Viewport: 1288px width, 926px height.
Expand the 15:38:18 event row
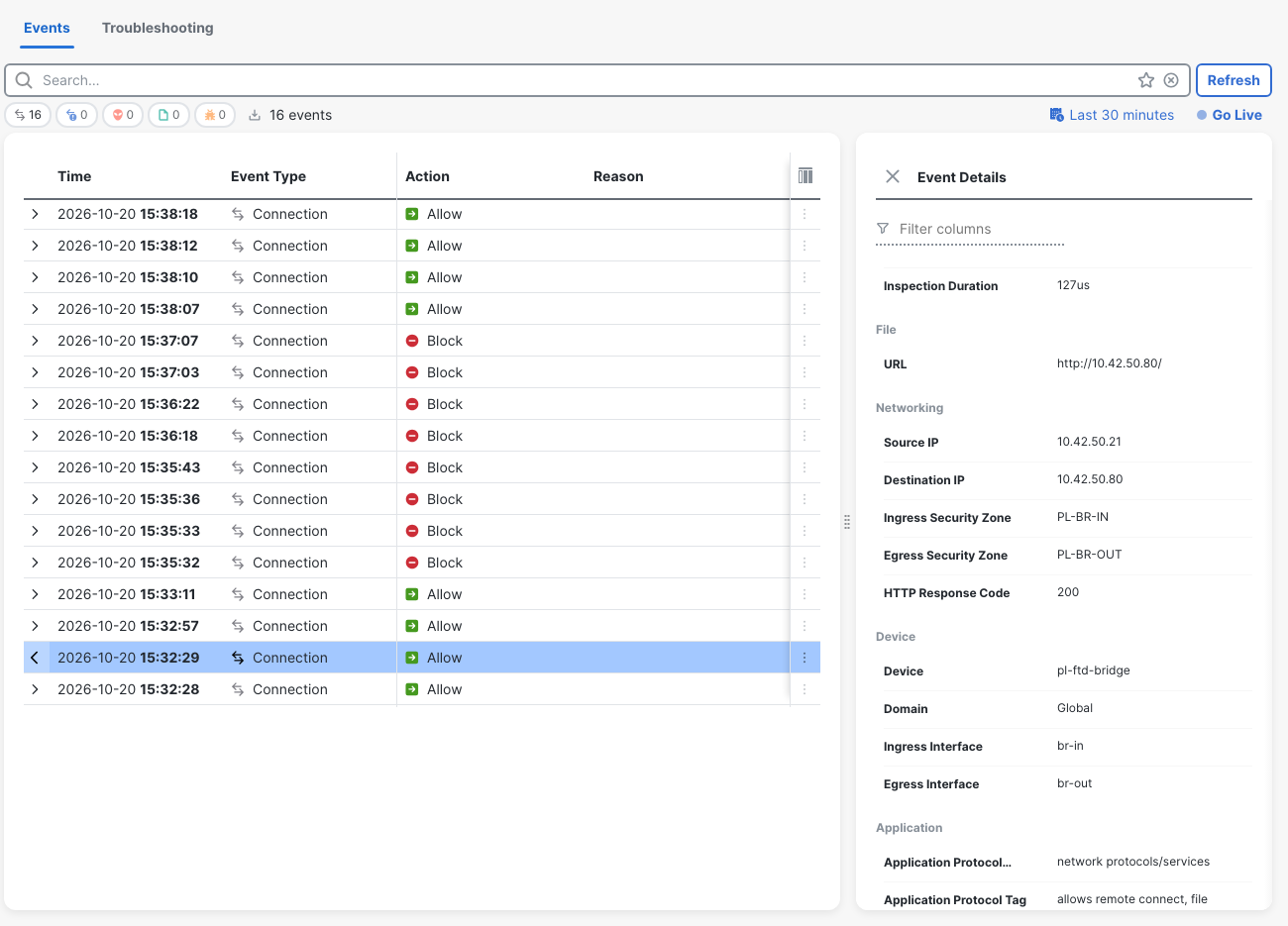pos(35,214)
